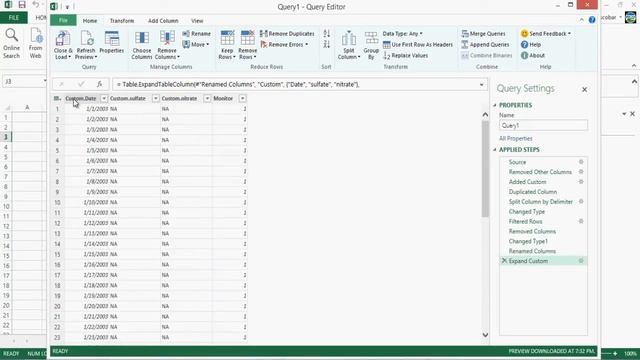Click Use First Row As Headers
The height and width of the screenshot is (360, 640).
[x=418, y=44]
